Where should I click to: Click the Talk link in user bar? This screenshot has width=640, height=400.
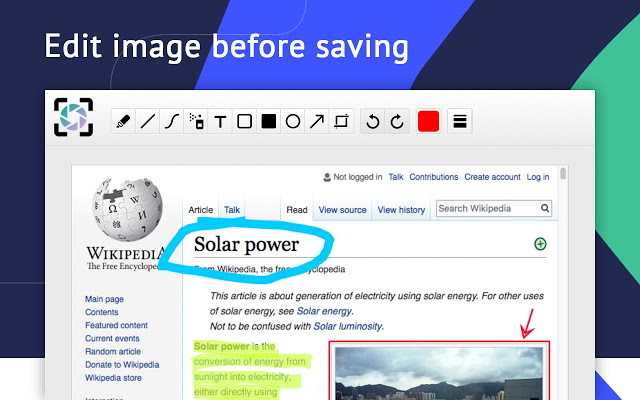point(396,177)
